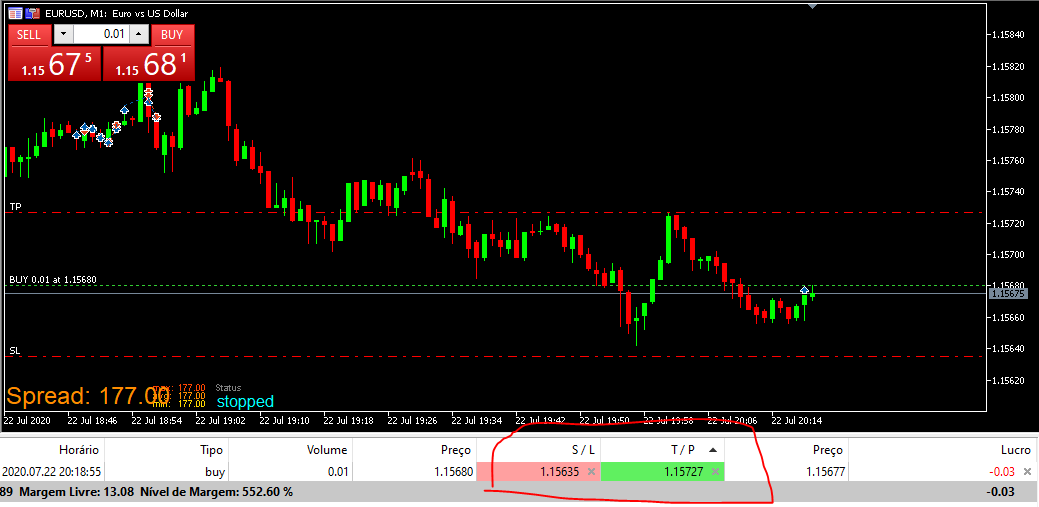Click the Spread: 177.00 indicator text
Viewport: 1039px width, 507px height.
[87, 396]
